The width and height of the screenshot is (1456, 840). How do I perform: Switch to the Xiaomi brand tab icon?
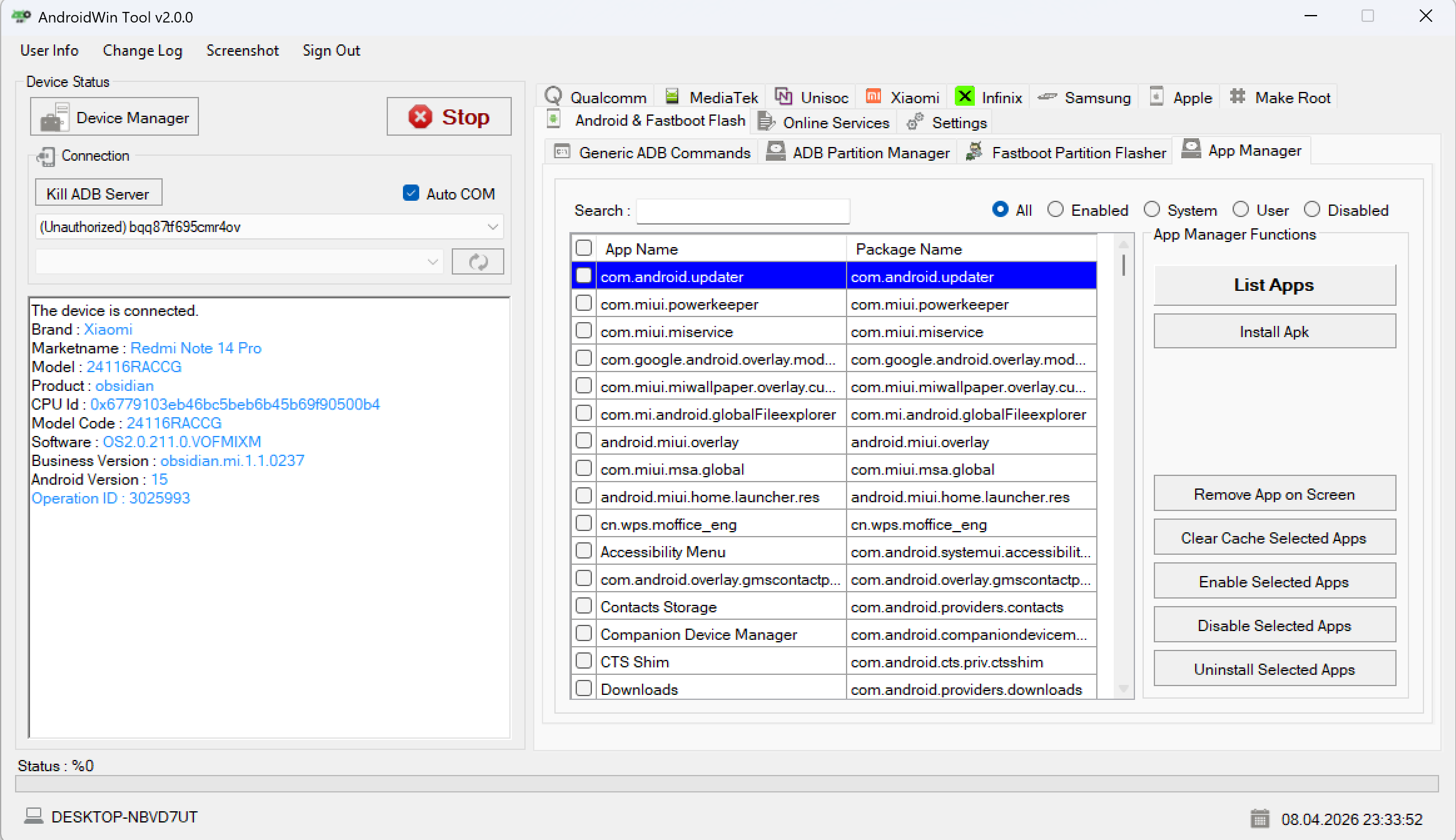873,96
